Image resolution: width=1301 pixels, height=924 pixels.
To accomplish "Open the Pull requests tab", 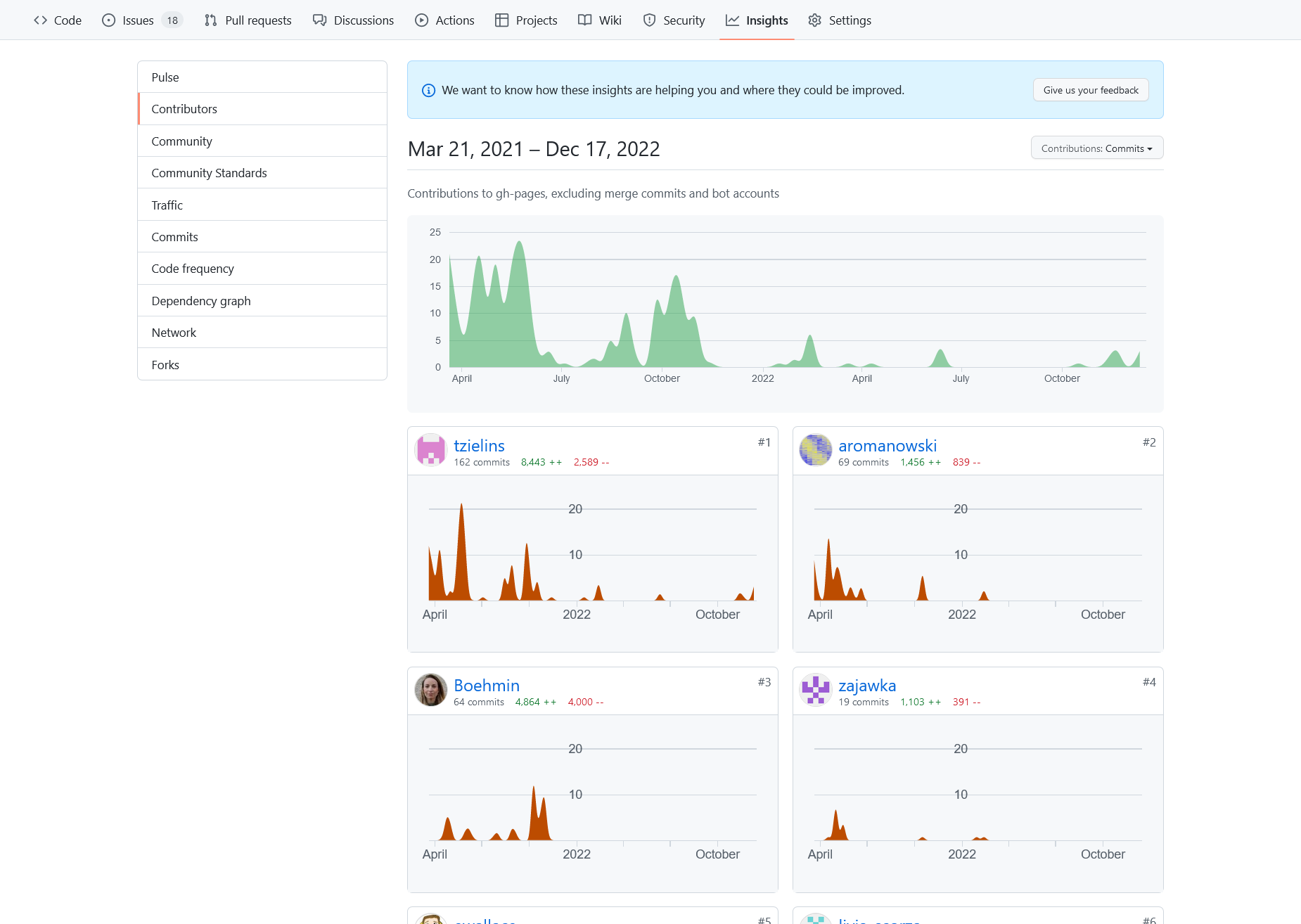I will (x=248, y=20).
